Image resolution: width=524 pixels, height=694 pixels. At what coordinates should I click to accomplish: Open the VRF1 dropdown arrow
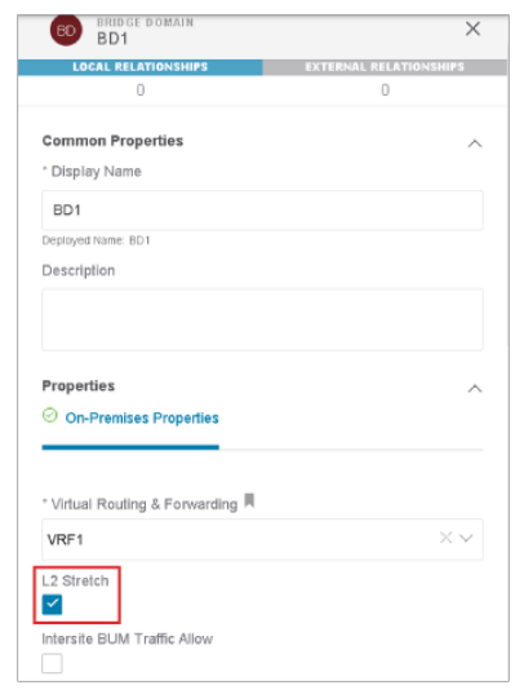[466, 538]
